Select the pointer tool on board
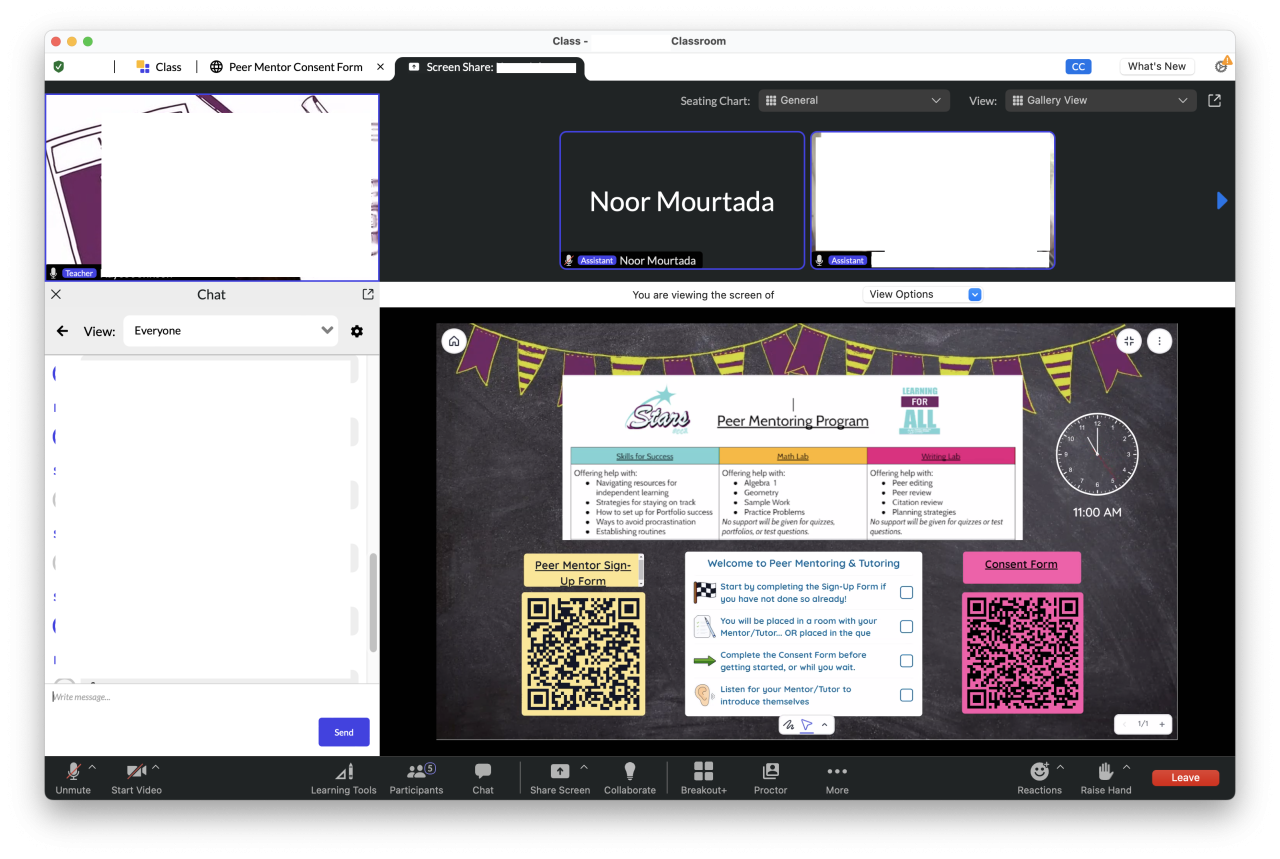Viewport: 1280px width, 859px height. 807,725
